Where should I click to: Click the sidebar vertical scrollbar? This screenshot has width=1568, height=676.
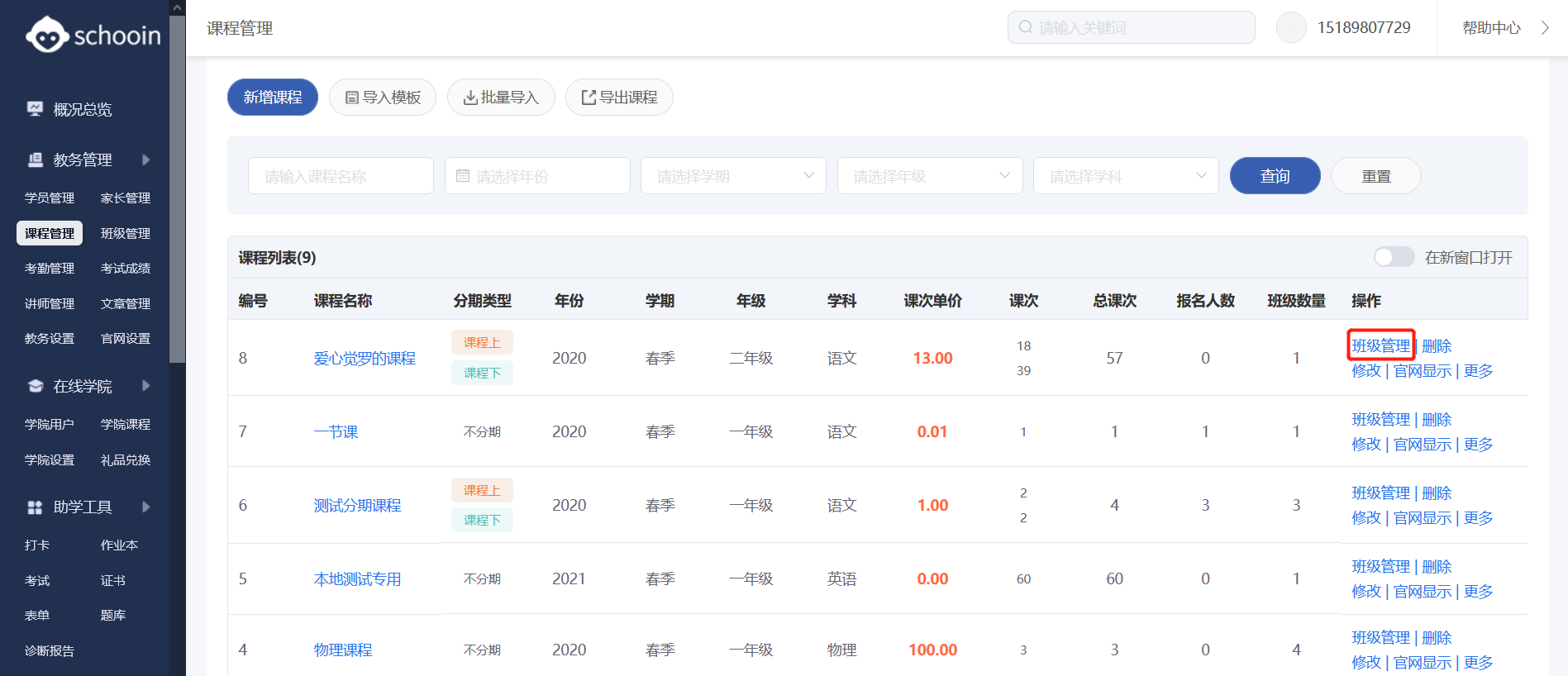tap(177, 188)
